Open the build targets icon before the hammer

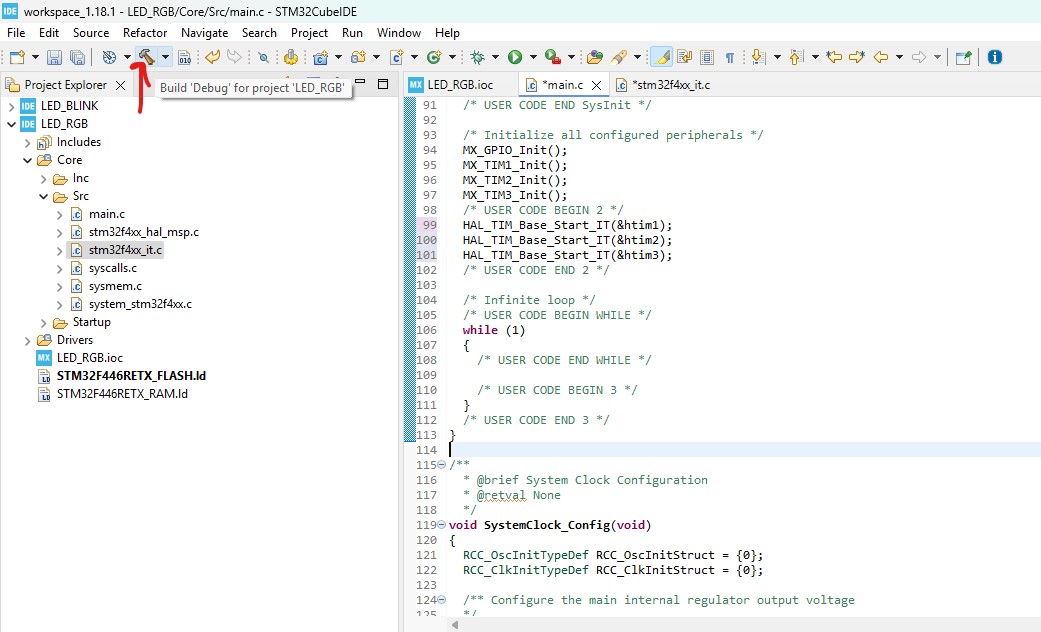point(109,57)
